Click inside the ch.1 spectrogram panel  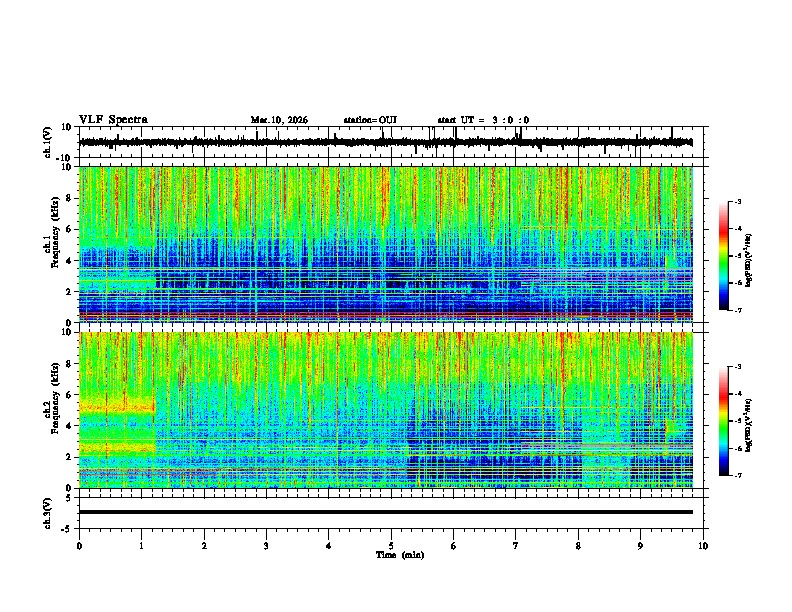click(x=386, y=244)
